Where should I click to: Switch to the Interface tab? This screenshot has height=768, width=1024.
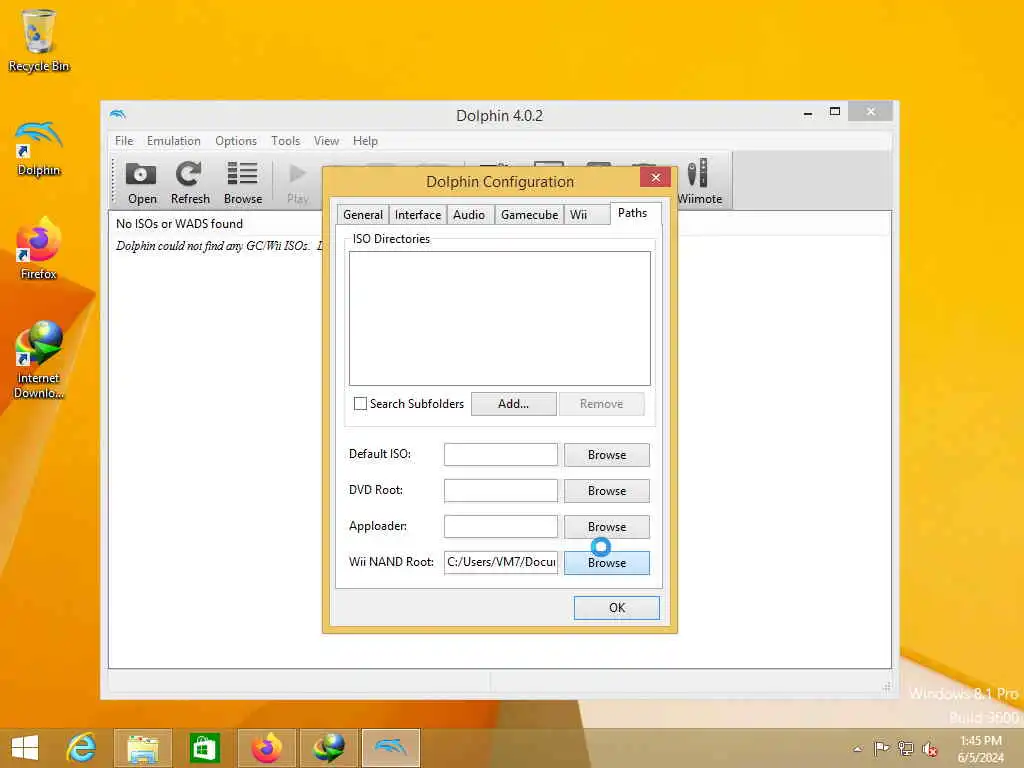pos(417,215)
